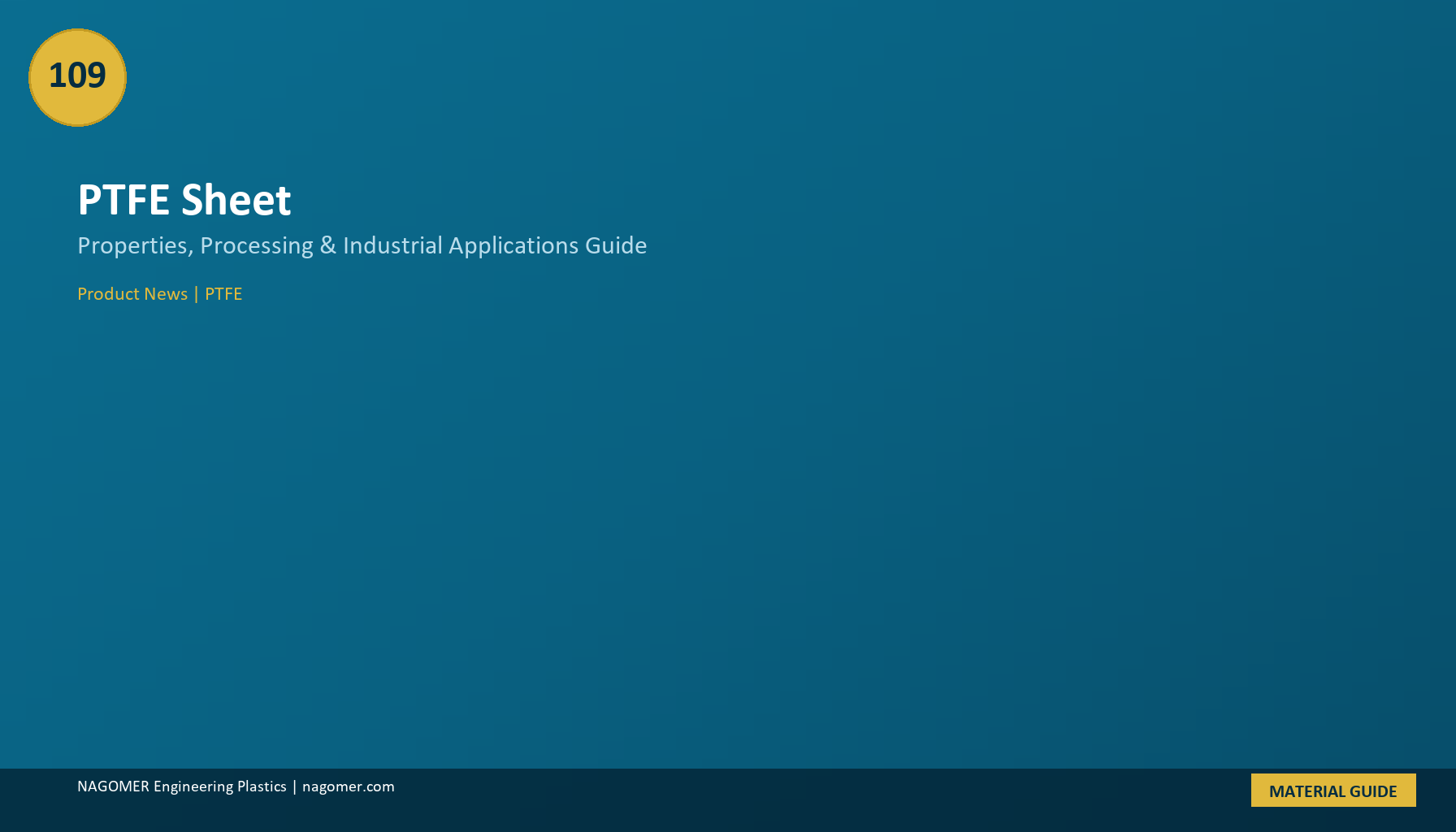Click the gold 109 slide number badge

(x=77, y=77)
